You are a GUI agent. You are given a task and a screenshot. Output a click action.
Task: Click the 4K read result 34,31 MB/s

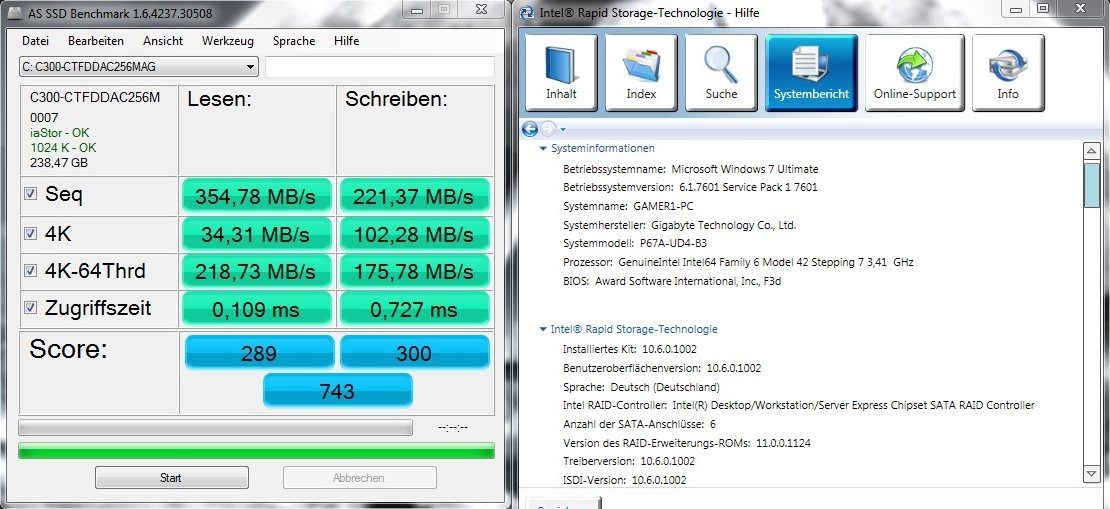[x=256, y=234]
